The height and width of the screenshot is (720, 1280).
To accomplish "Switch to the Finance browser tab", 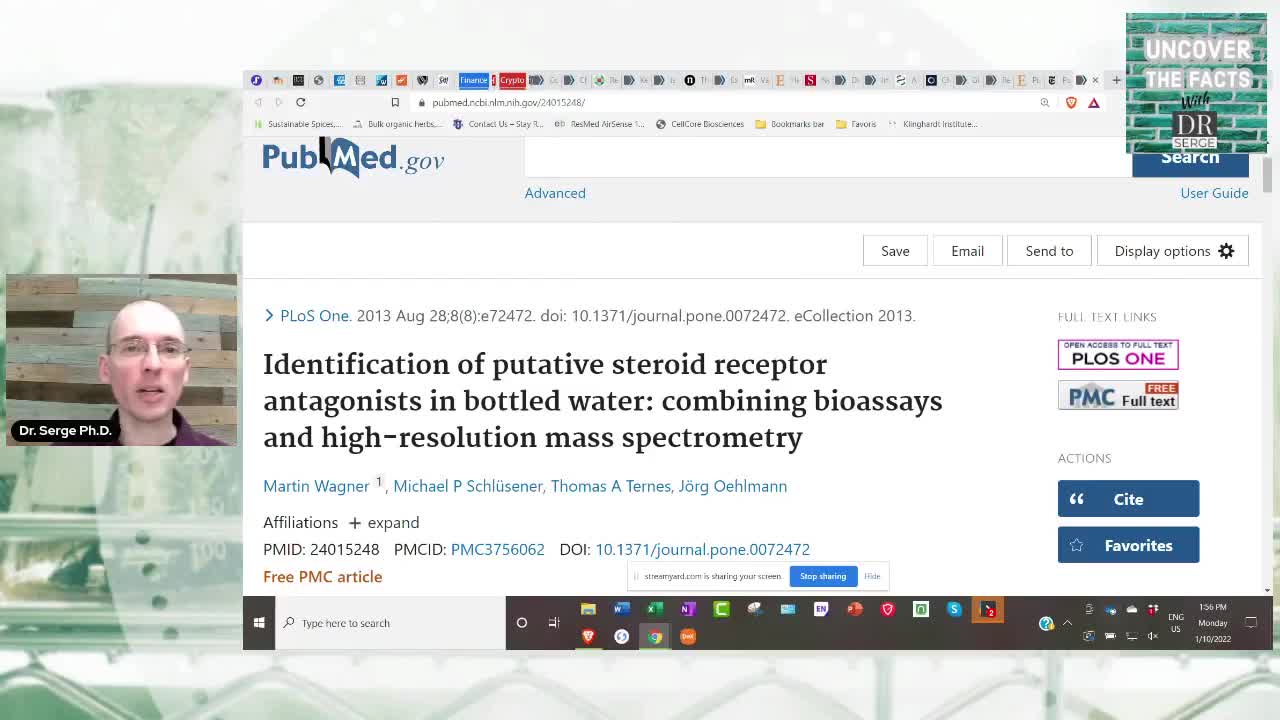I will pos(473,80).
